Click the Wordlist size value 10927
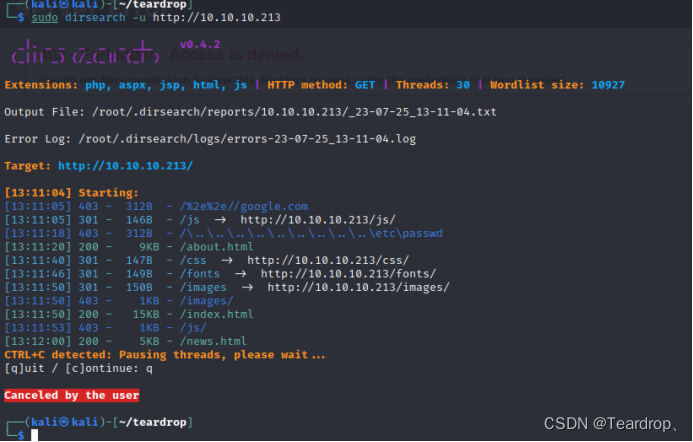693x442 pixels. (608, 85)
